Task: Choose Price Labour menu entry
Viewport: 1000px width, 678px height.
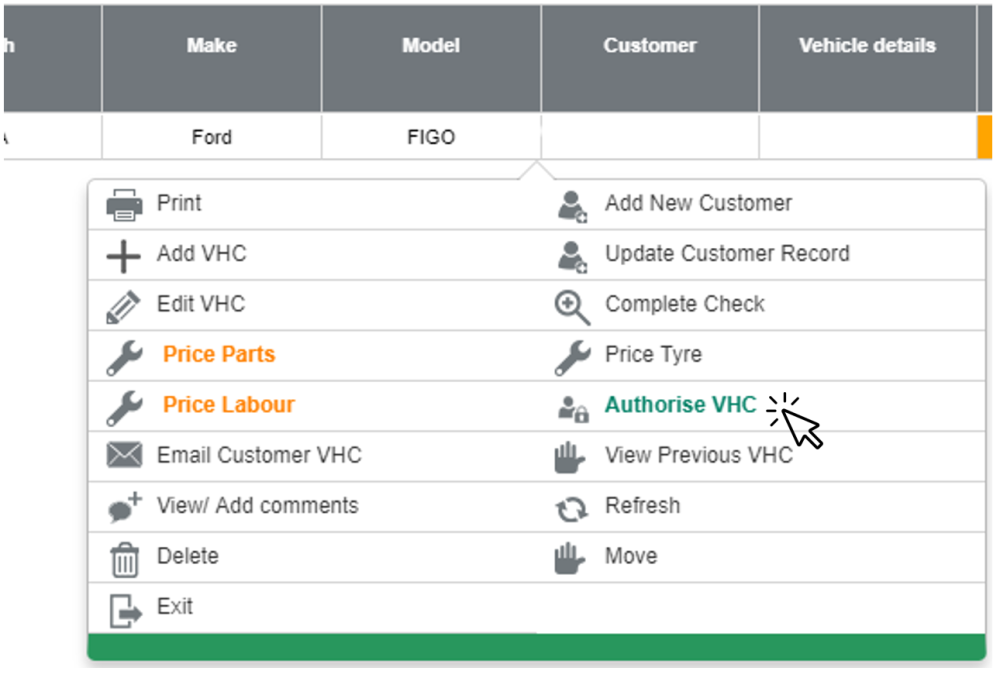Action: point(229,405)
